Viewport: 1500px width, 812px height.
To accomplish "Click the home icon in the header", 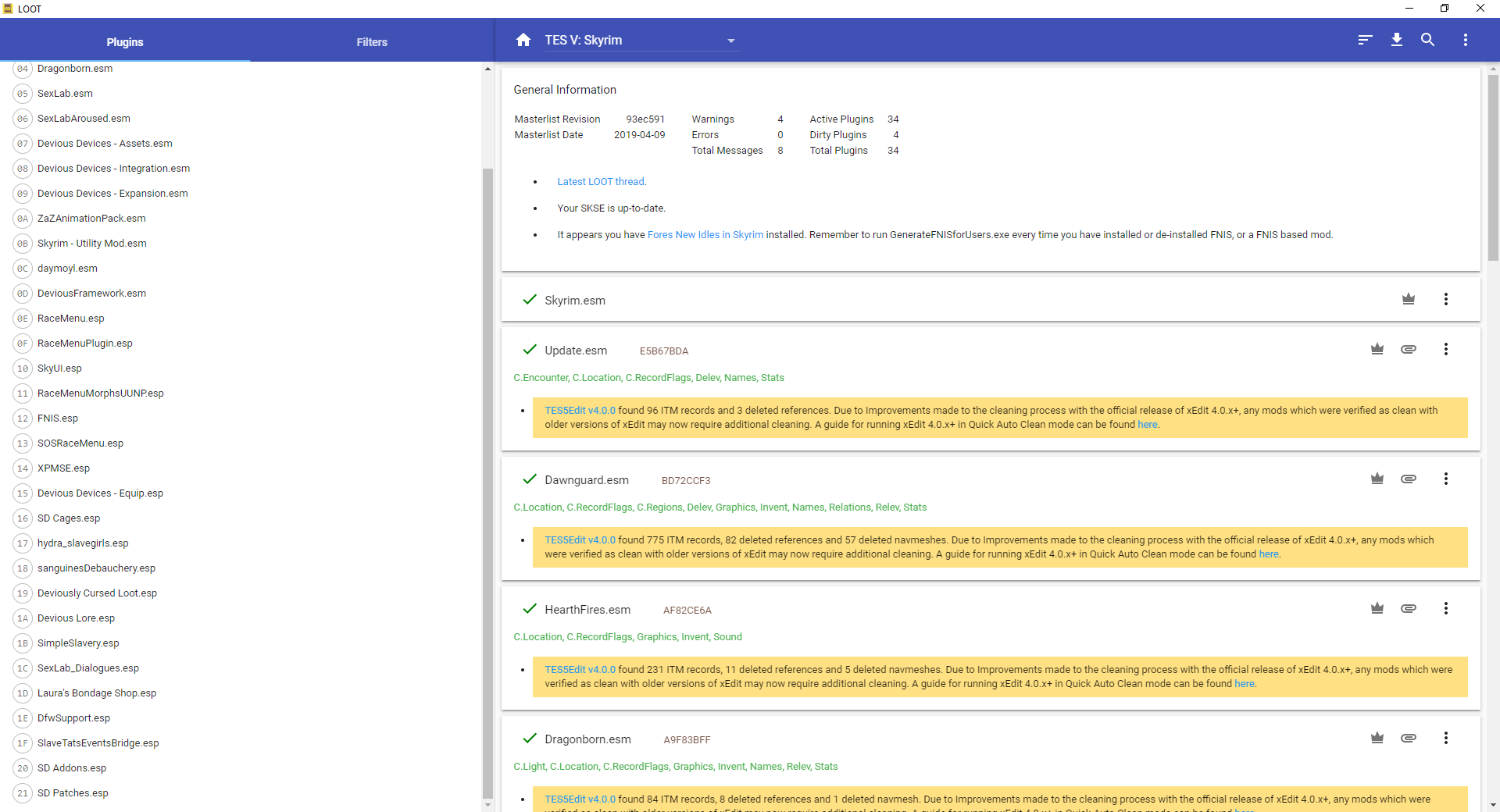I will point(523,40).
